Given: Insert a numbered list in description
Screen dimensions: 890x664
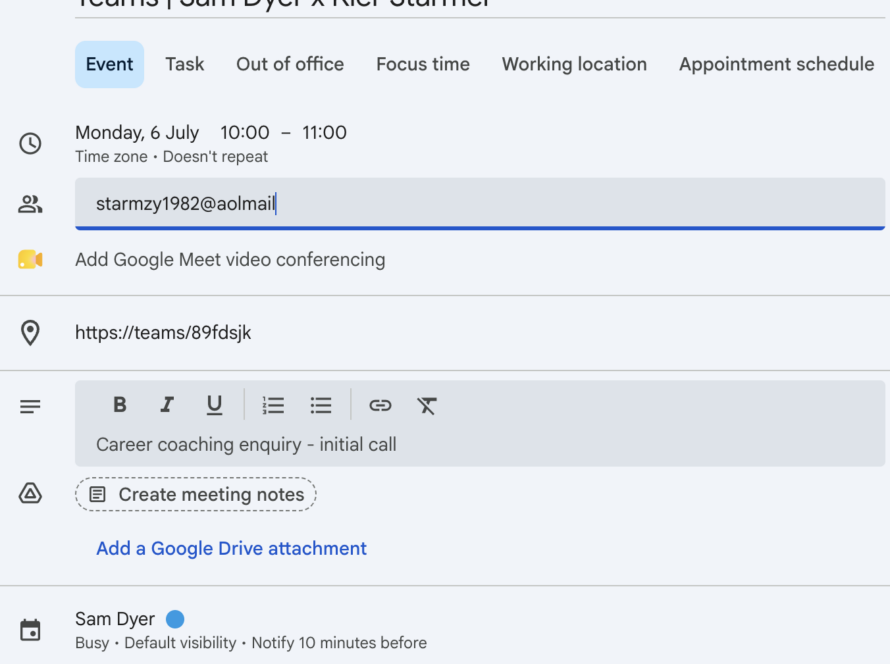Looking at the screenshot, I should [x=273, y=405].
